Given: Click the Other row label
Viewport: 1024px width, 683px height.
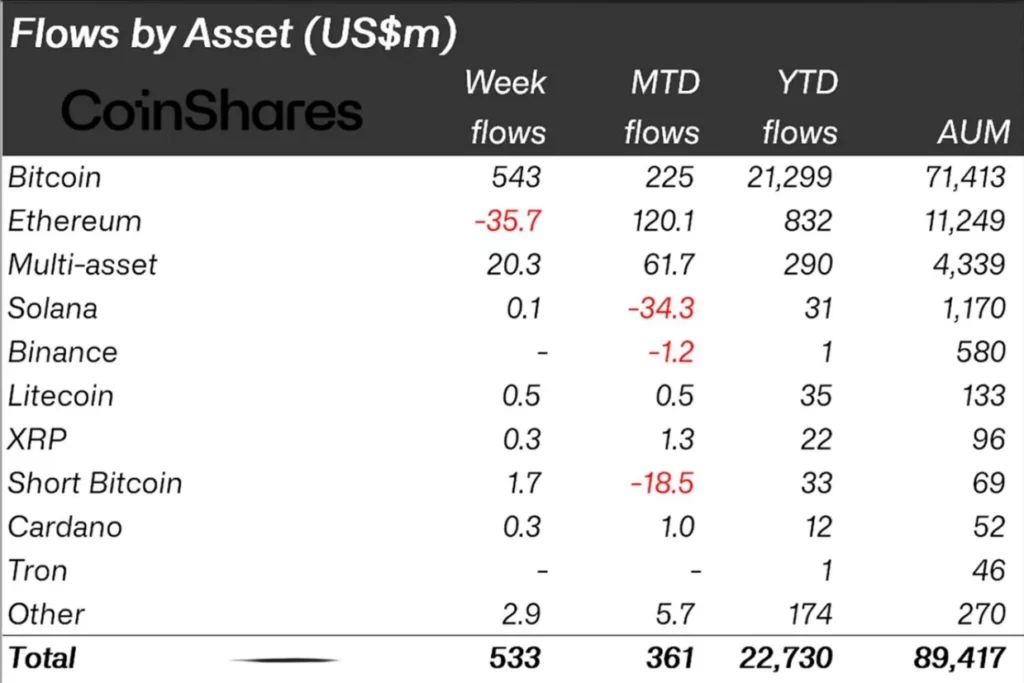Looking at the screenshot, I should pyautogui.click(x=46, y=614).
